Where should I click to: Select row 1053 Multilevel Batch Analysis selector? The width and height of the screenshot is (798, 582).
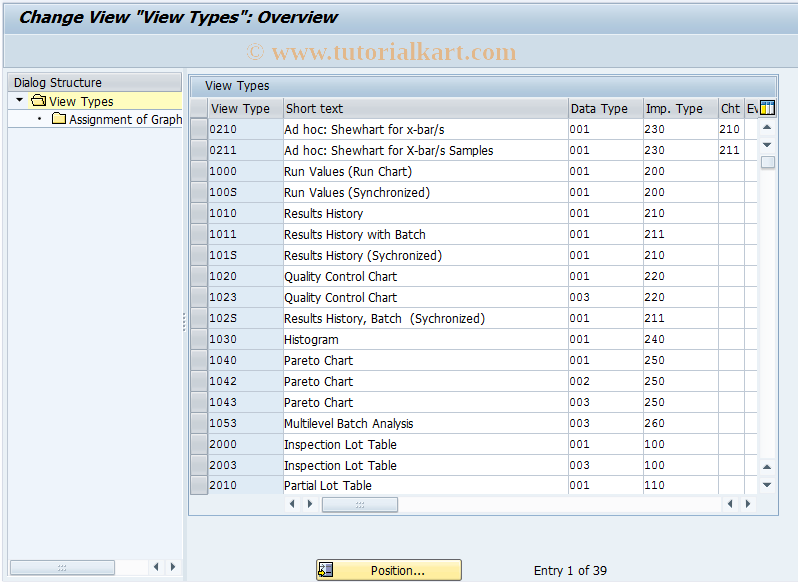pos(199,423)
